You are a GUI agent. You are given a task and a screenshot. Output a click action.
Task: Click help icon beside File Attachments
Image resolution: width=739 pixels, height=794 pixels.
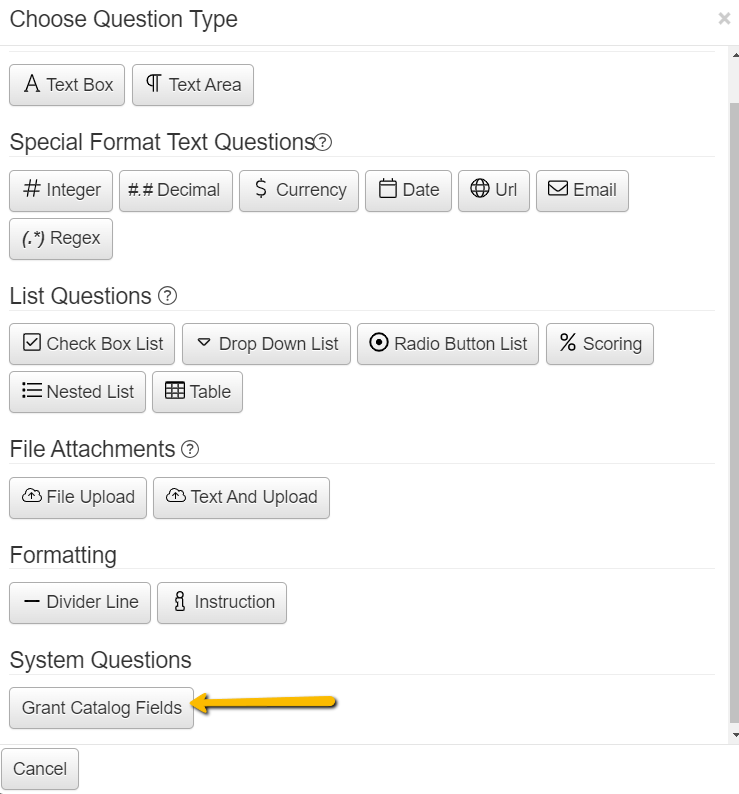click(190, 450)
